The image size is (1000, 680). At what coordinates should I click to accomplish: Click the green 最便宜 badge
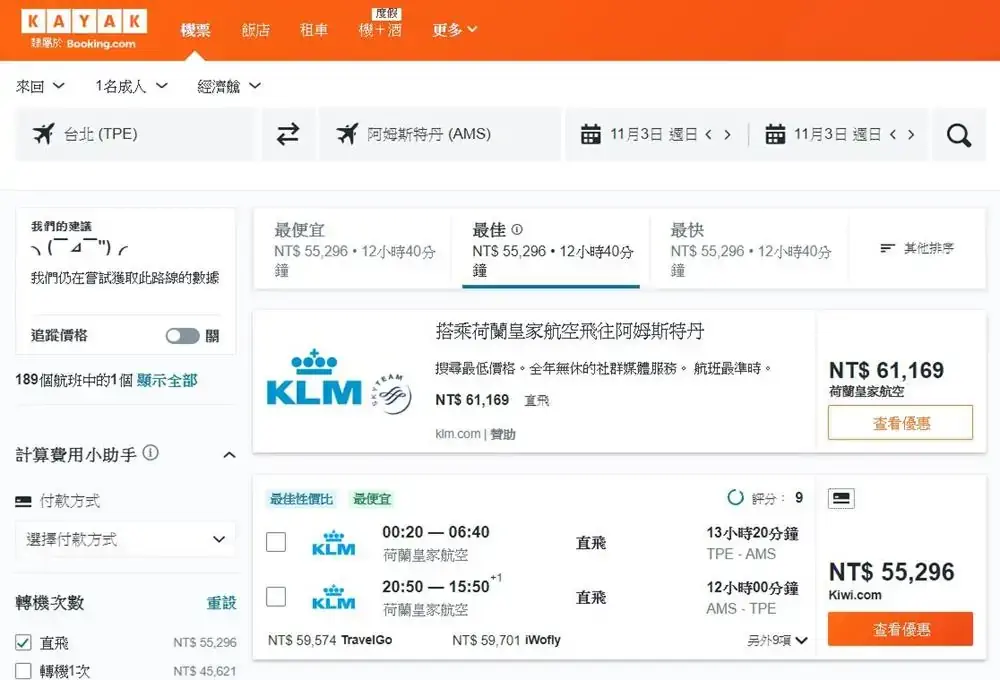click(x=372, y=499)
